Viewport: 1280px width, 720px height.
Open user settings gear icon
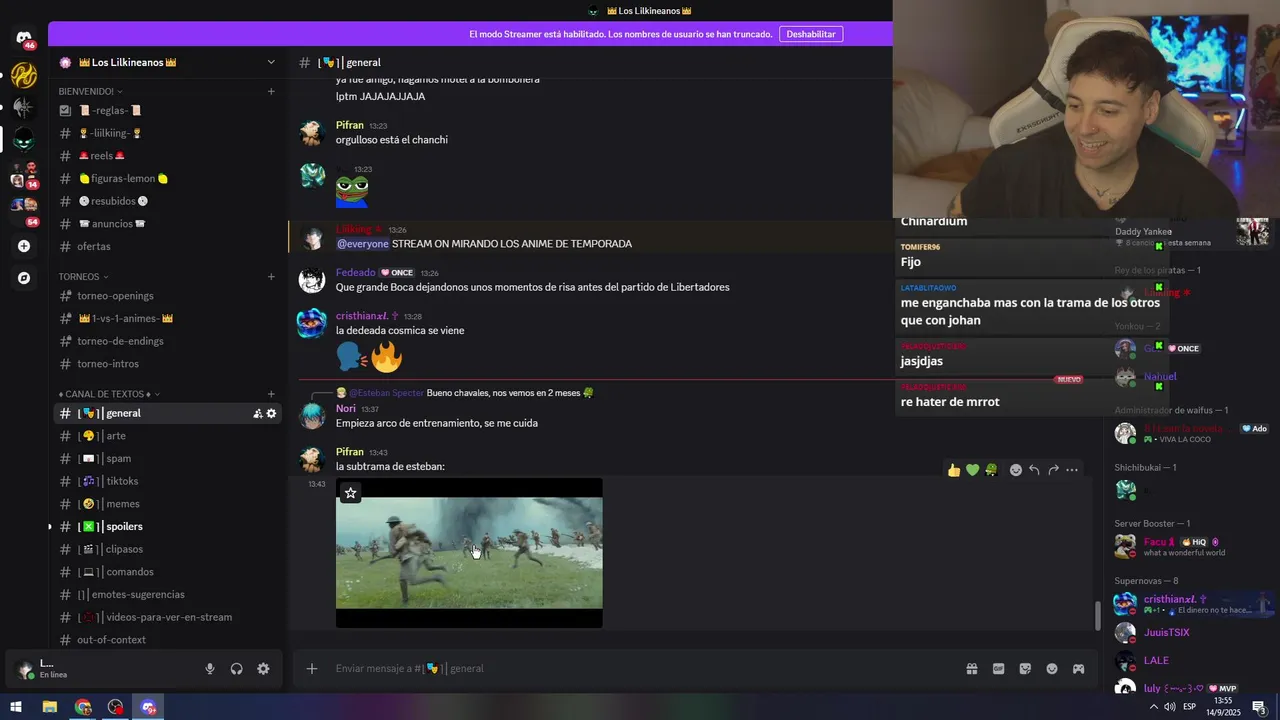[x=263, y=669]
